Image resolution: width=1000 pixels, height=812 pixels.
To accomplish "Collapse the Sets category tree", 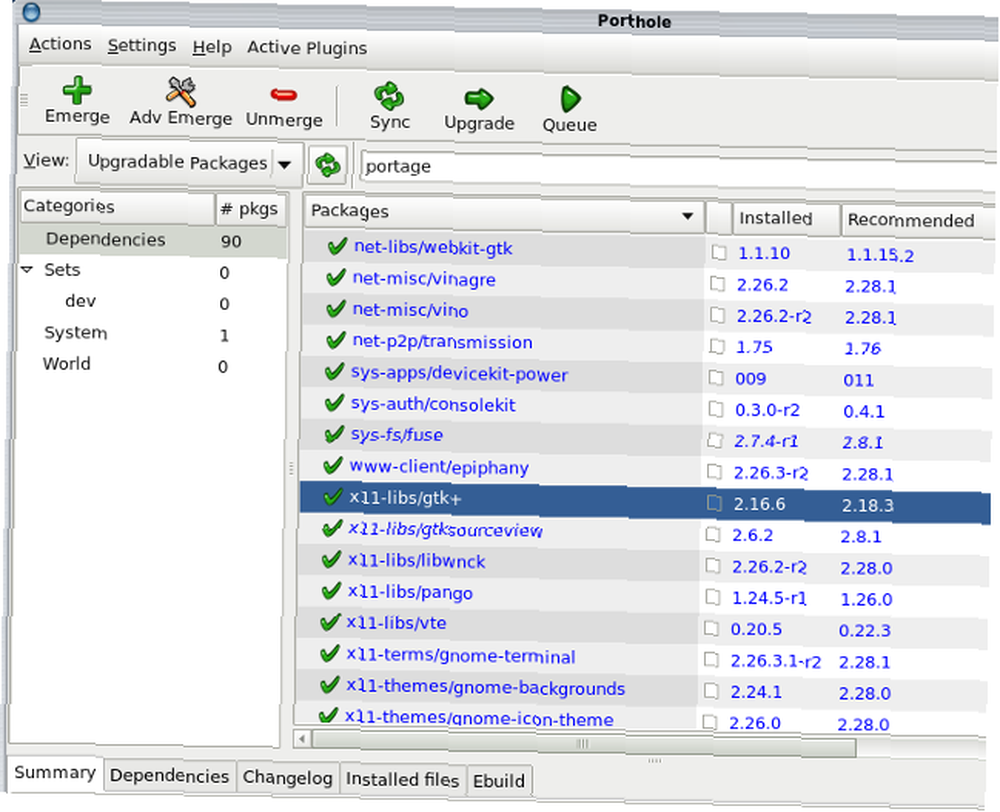I will click(27, 270).
